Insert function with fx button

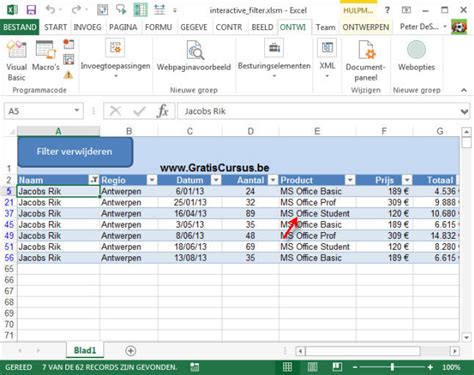[163, 111]
